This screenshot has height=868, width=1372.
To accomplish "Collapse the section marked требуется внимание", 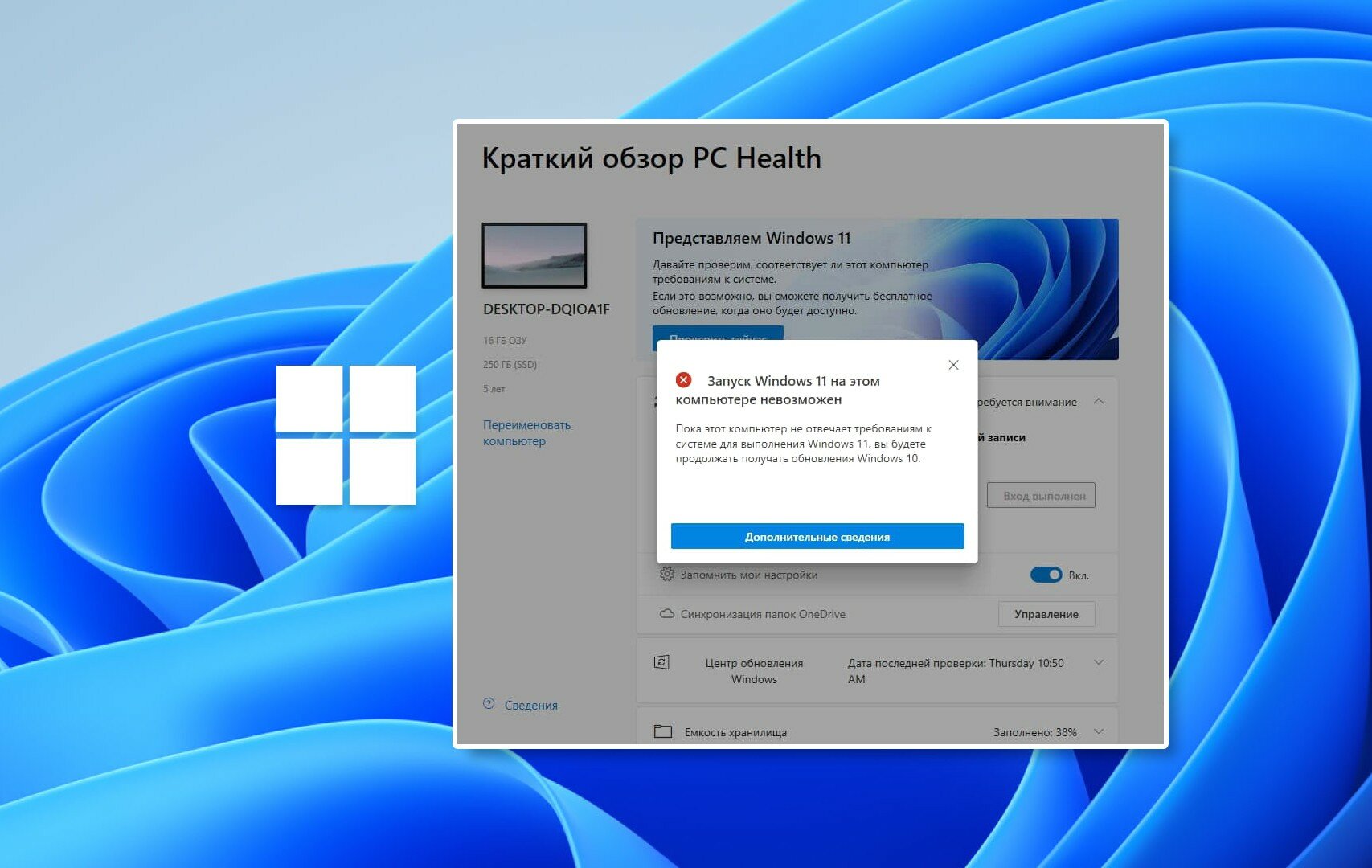I will coord(1099,401).
